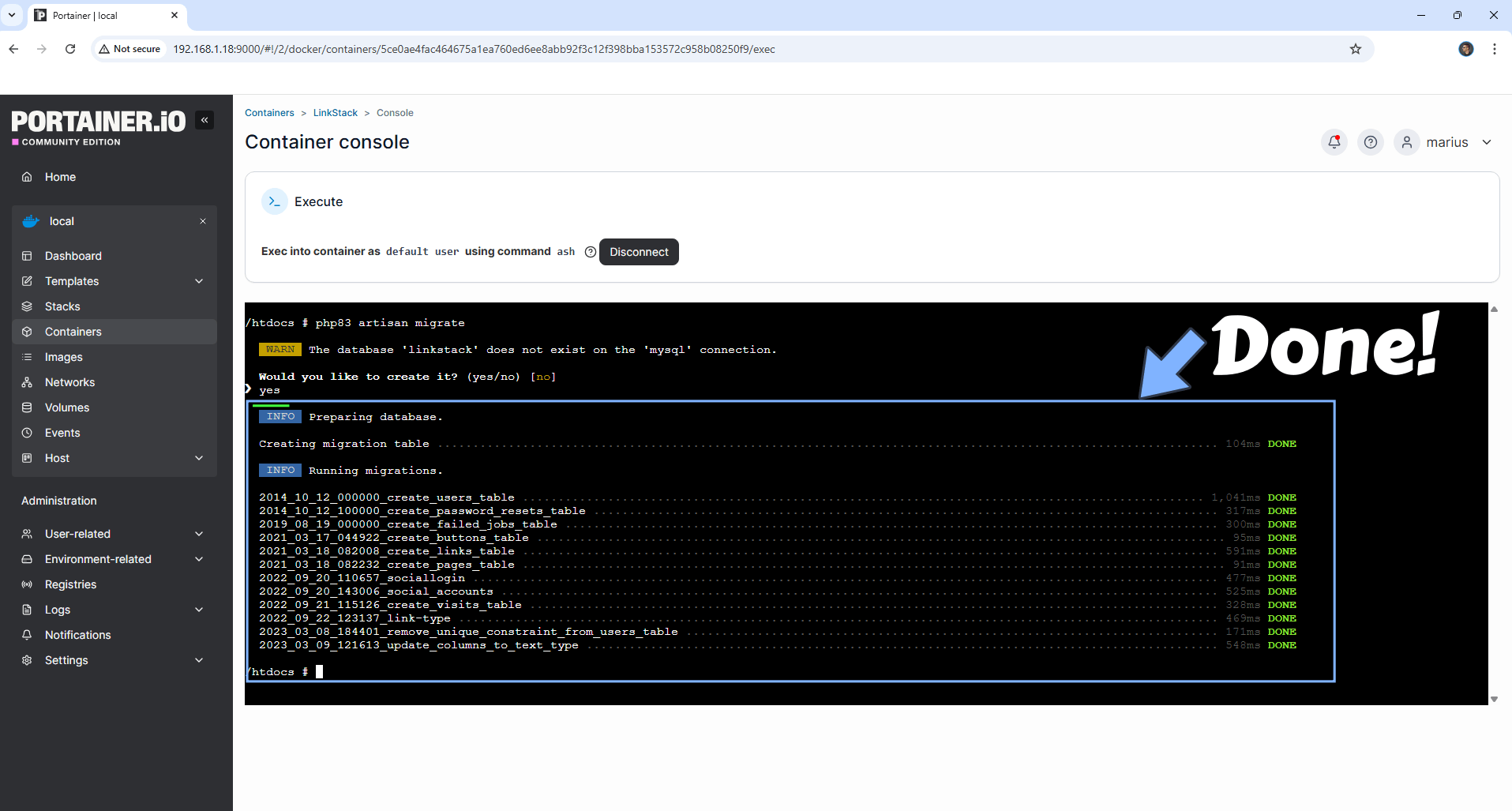Collapse the sidebar with double-chevron icon
This screenshot has height=811, width=1512.
(x=204, y=120)
